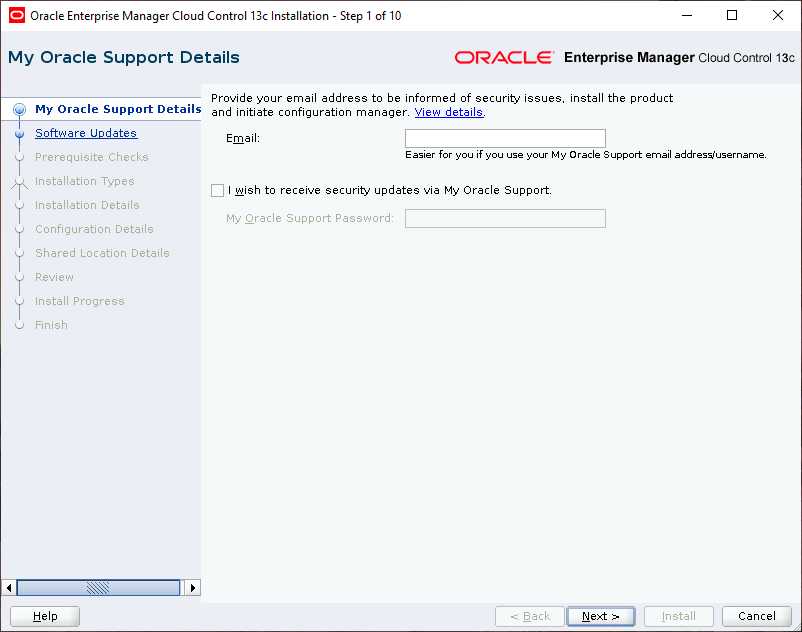Enable receiving security updates via My Oracle Support
This screenshot has height=632, width=802.
coord(217,190)
